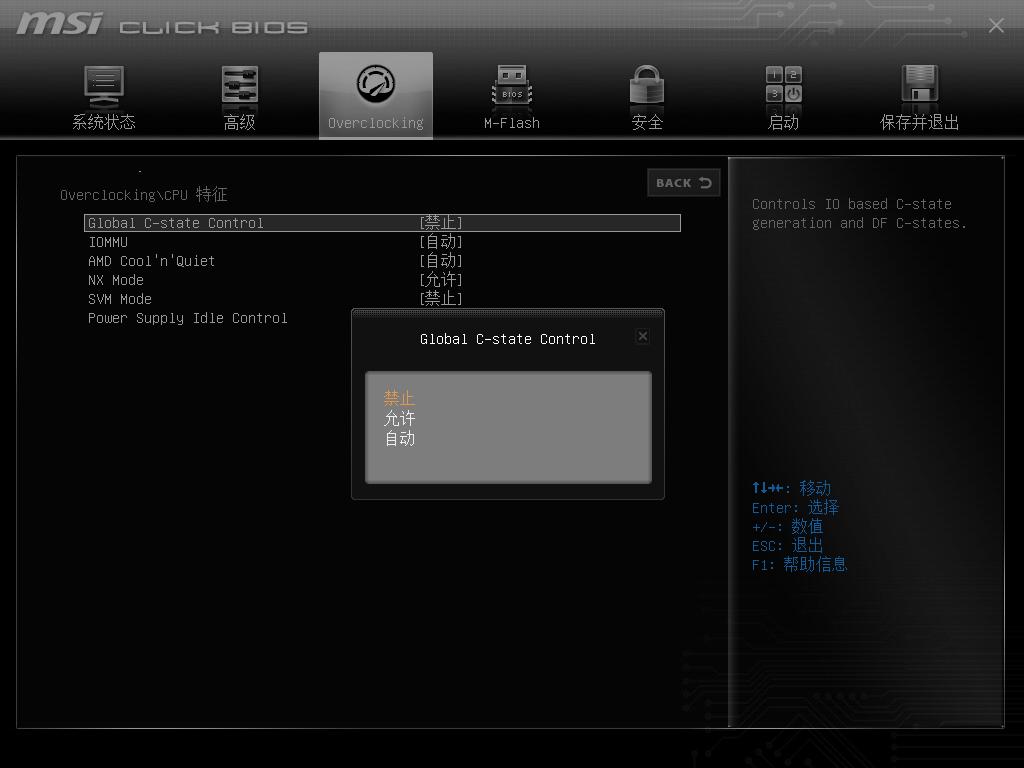The height and width of the screenshot is (768, 1024).
Task: Click the 高级 sliders icon
Action: click(x=239, y=87)
